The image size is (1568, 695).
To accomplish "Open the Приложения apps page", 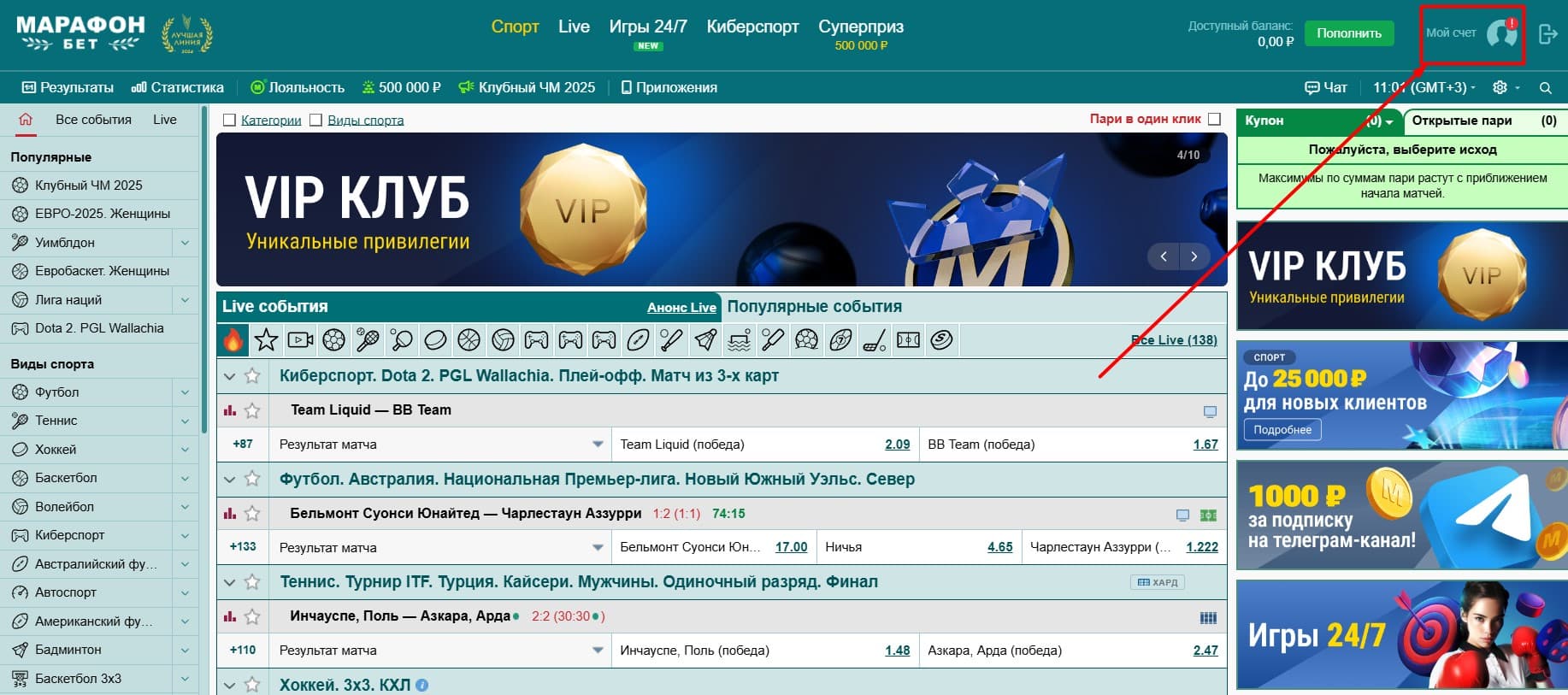I will point(669,87).
